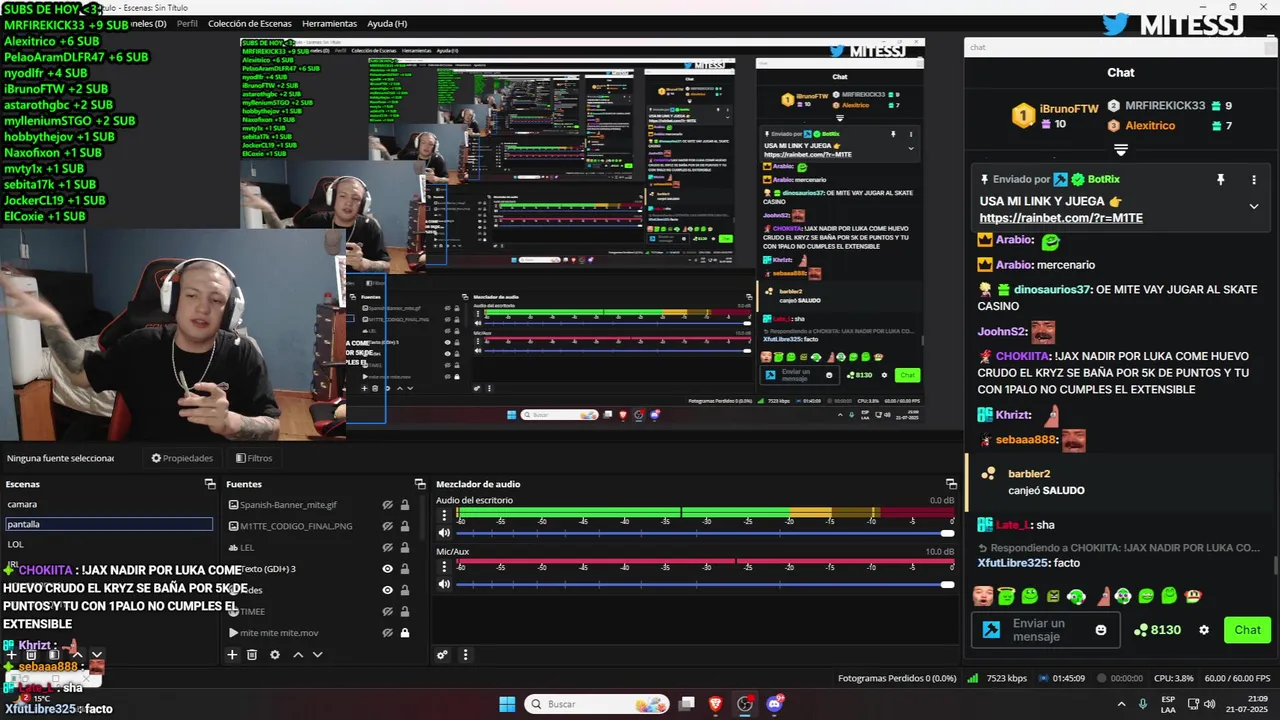Viewport: 1280px width, 720px height.
Task: Delete selected source using the Fuentes trash icon
Action: (252, 655)
